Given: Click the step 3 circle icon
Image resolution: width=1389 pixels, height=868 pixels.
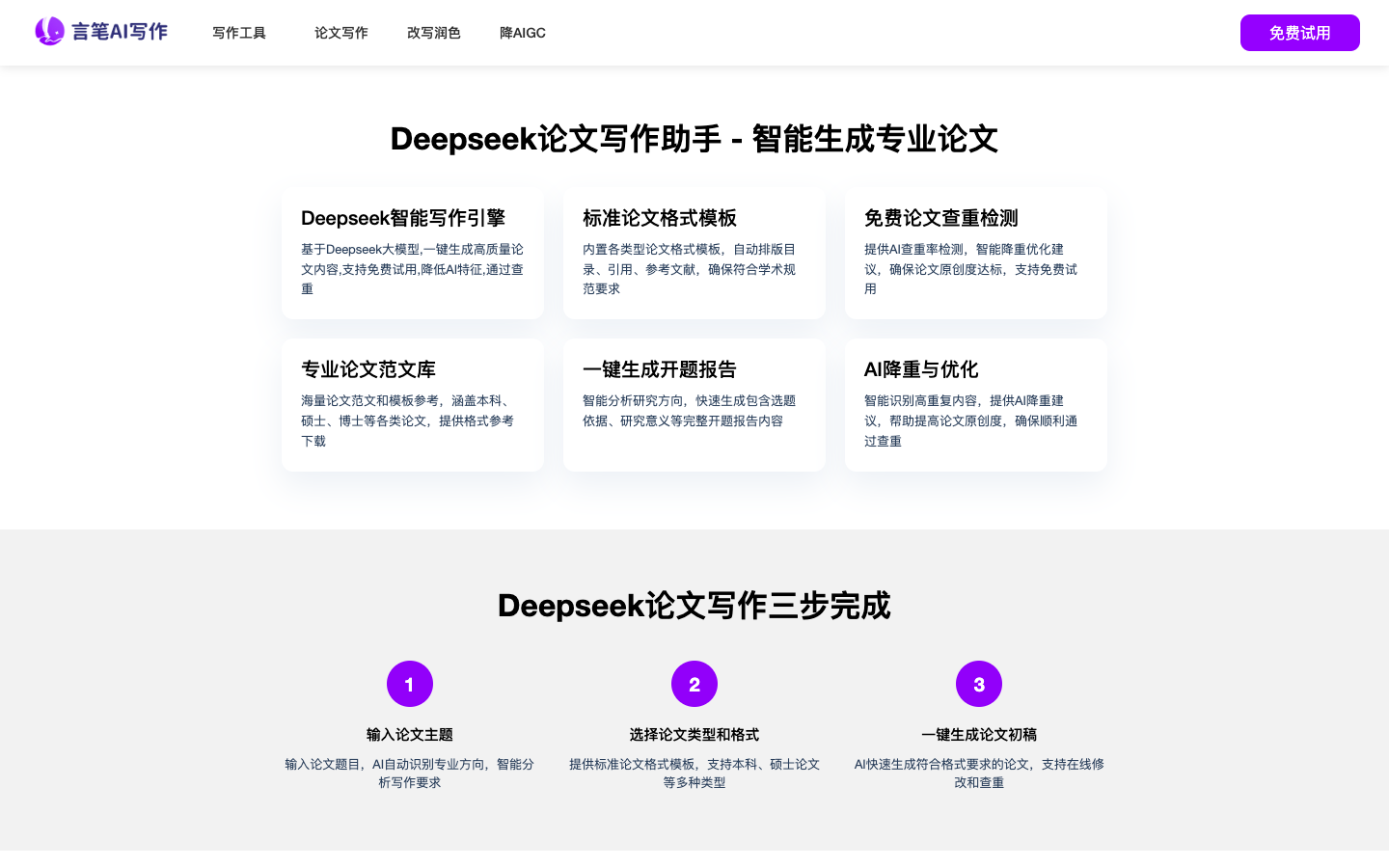Looking at the screenshot, I should (x=979, y=684).
